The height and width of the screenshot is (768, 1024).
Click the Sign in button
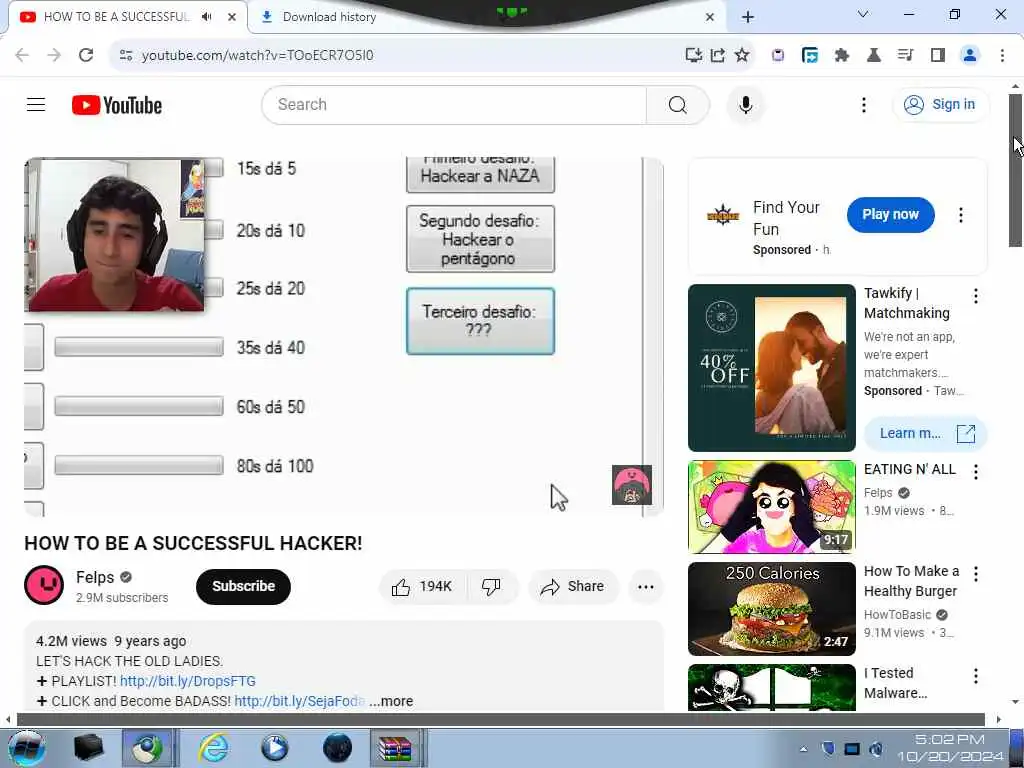(x=940, y=104)
